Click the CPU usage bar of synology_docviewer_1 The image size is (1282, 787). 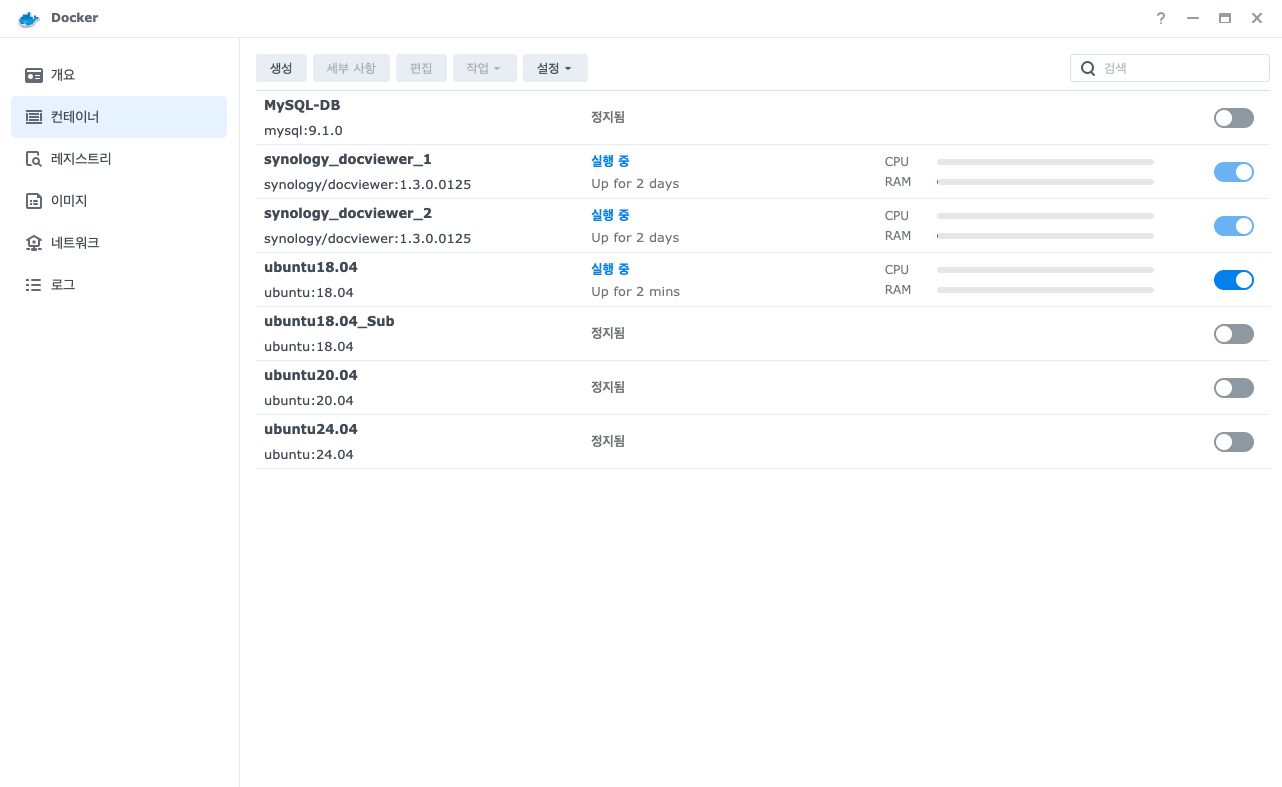tap(1045, 162)
